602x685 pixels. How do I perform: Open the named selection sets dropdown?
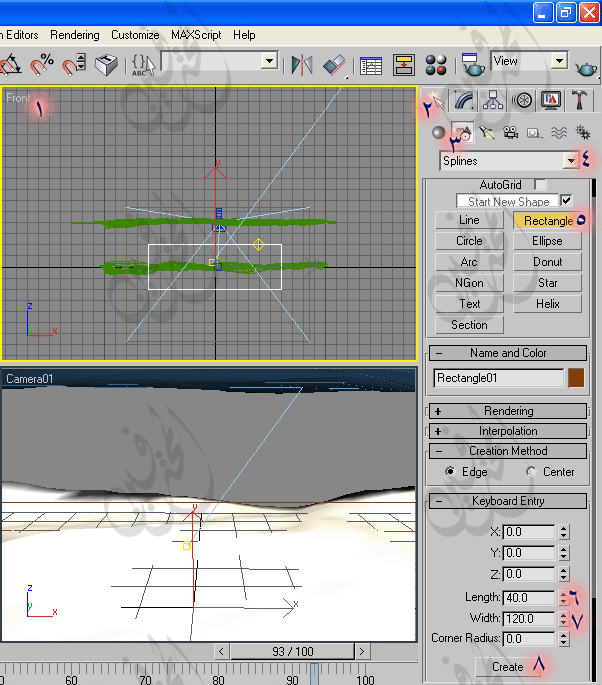click(270, 61)
